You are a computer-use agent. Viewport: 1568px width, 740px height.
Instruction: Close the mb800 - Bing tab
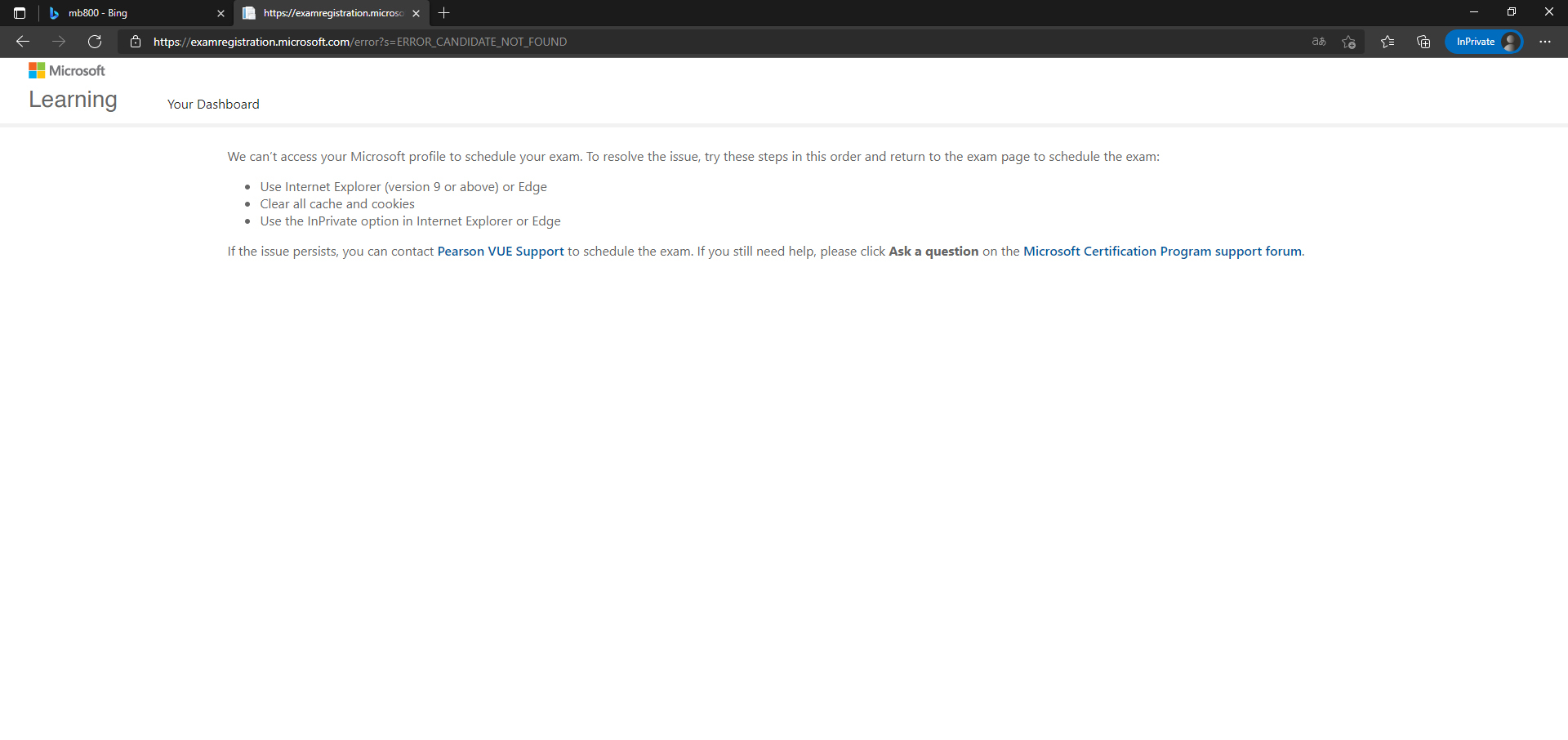[220, 13]
